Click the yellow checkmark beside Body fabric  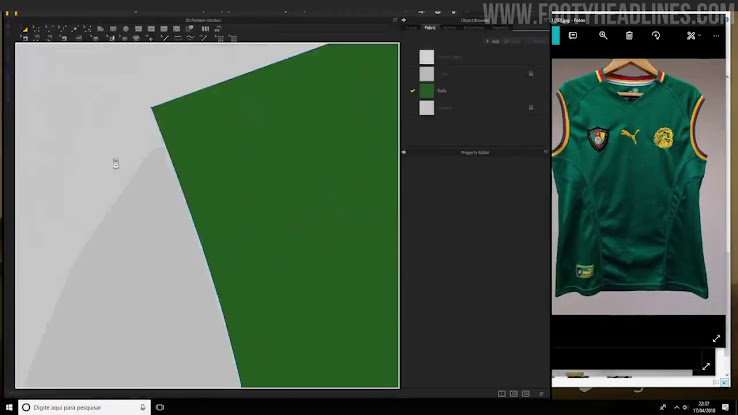click(412, 90)
